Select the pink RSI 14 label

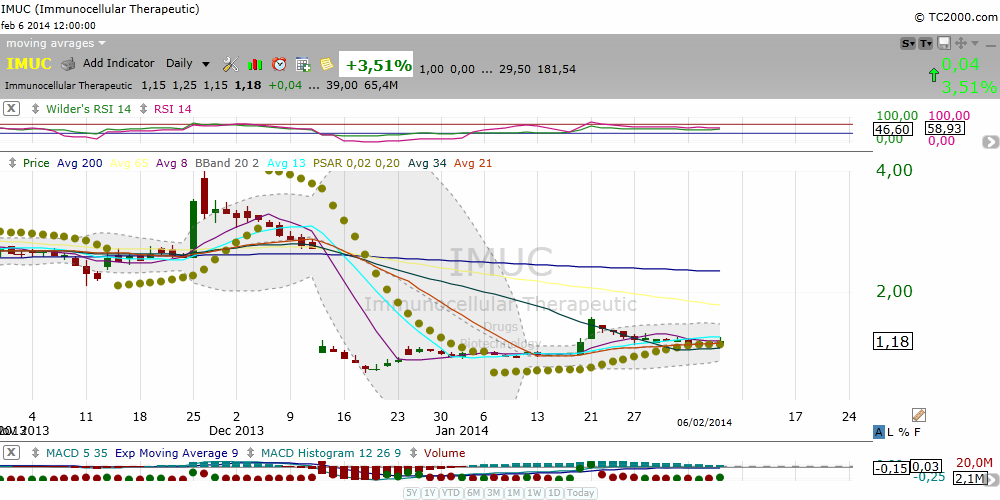(172, 109)
